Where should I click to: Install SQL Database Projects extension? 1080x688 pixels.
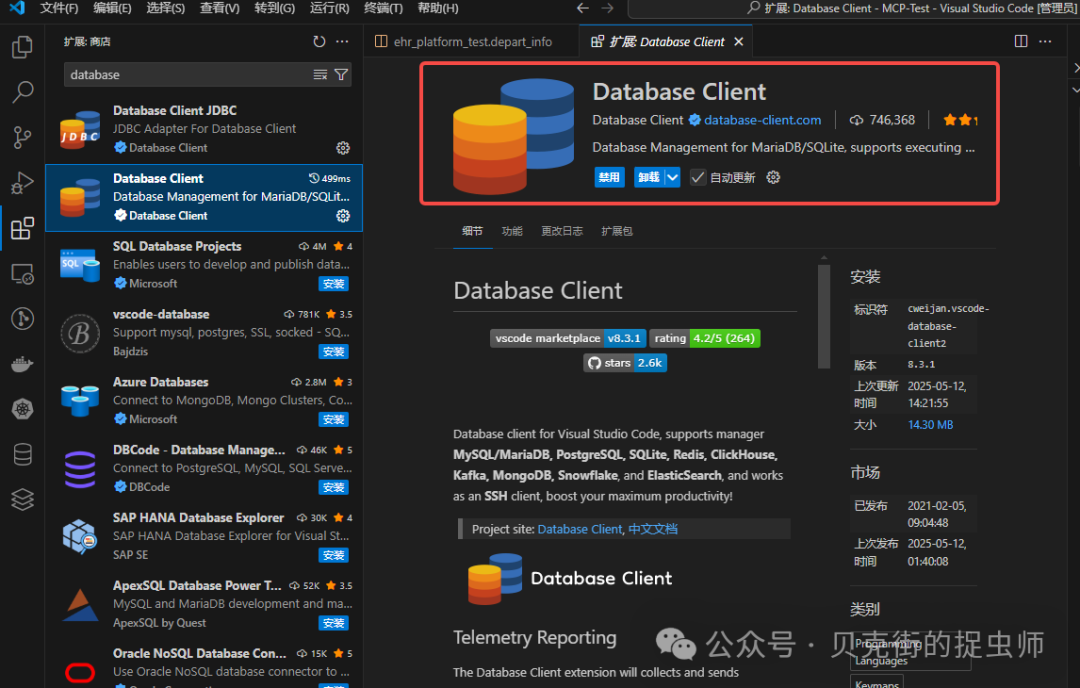(x=333, y=284)
